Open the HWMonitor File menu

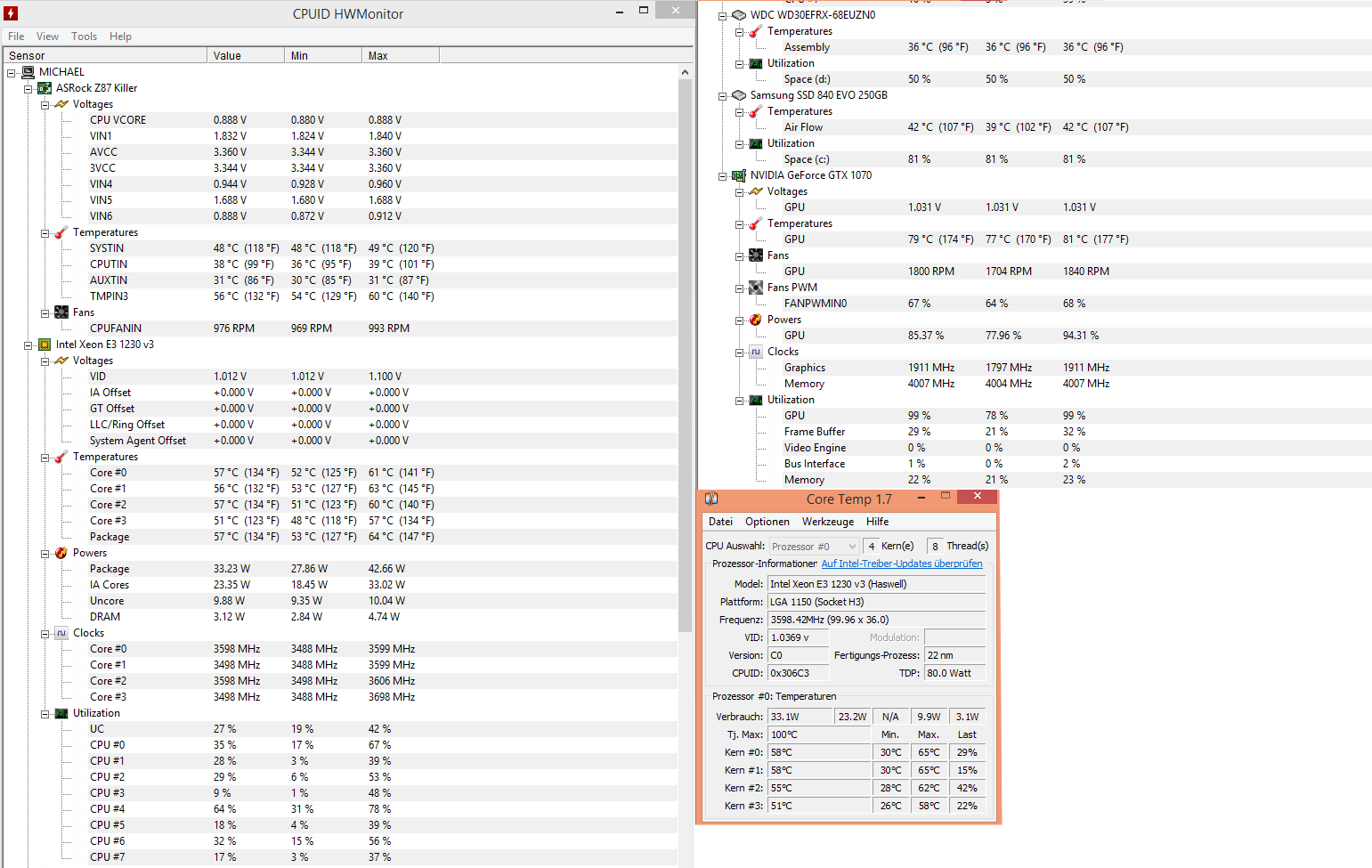point(16,37)
